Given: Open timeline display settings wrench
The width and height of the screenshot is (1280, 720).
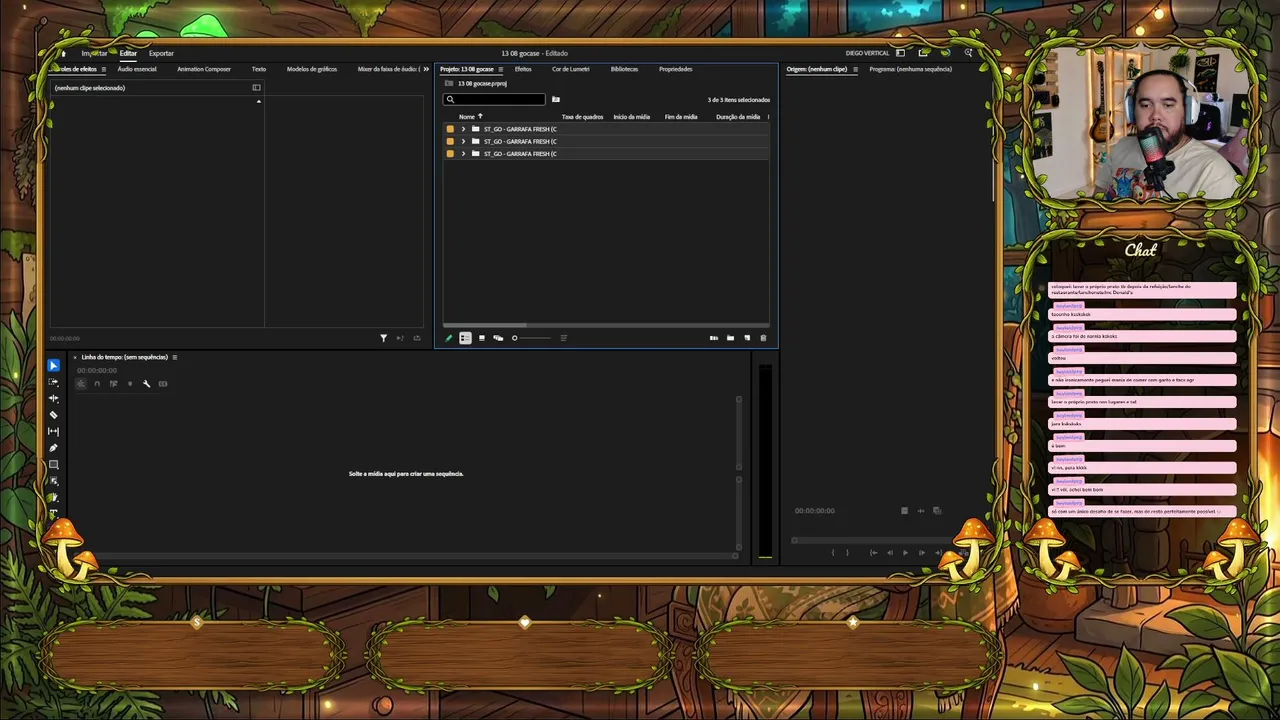Looking at the screenshot, I should click(146, 384).
